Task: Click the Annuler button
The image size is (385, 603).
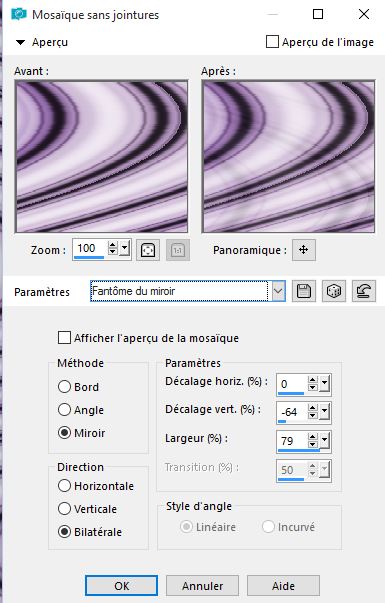Action: [x=202, y=586]
